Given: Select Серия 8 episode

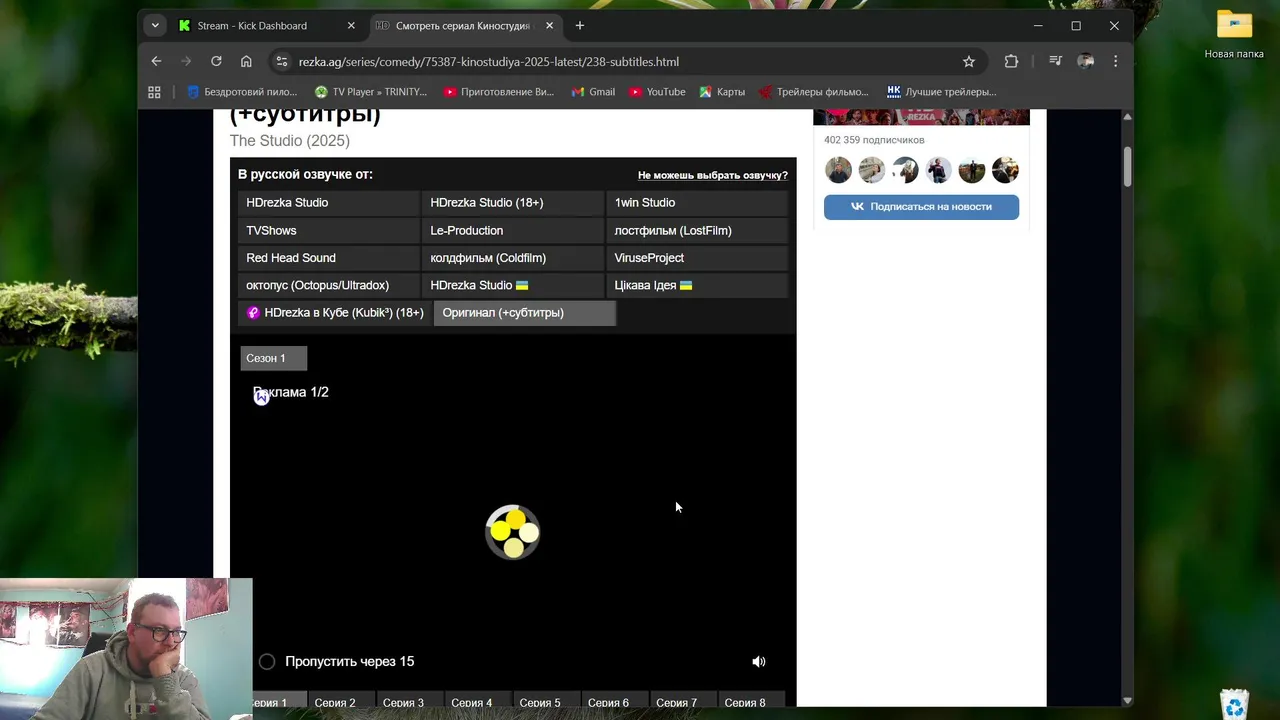Looking at the screenshot, I should point(751,700).
